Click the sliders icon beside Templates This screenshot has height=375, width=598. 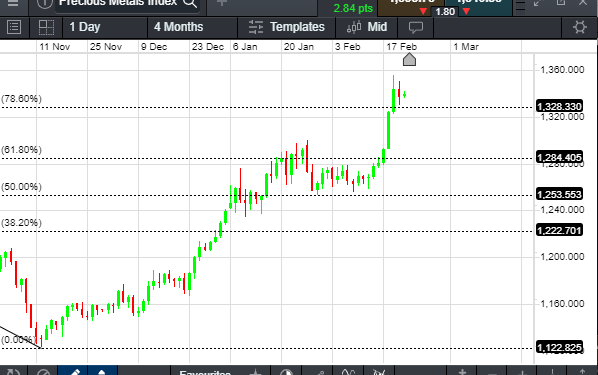pos(256,27)
